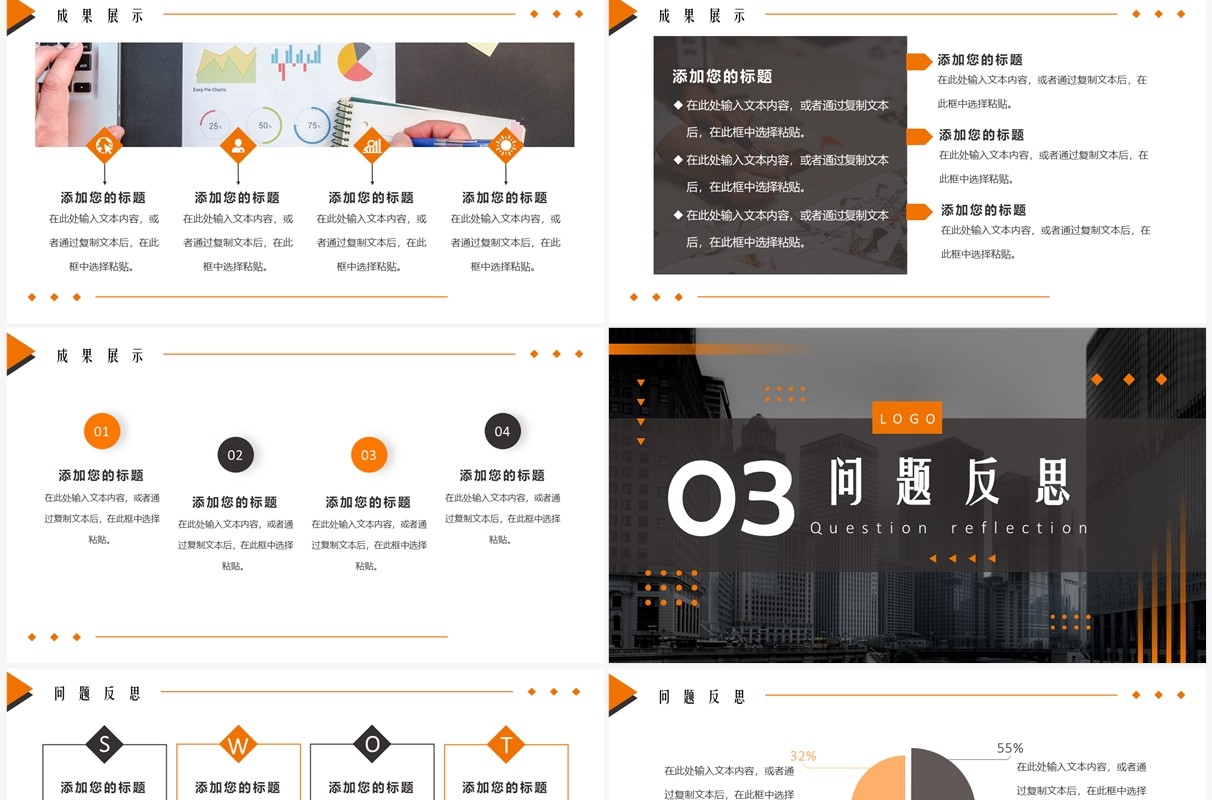Screen dimensions: 1212x800
Task: Click the orange 01 circle
Action: pyautogui.click(x=102, y=432)
